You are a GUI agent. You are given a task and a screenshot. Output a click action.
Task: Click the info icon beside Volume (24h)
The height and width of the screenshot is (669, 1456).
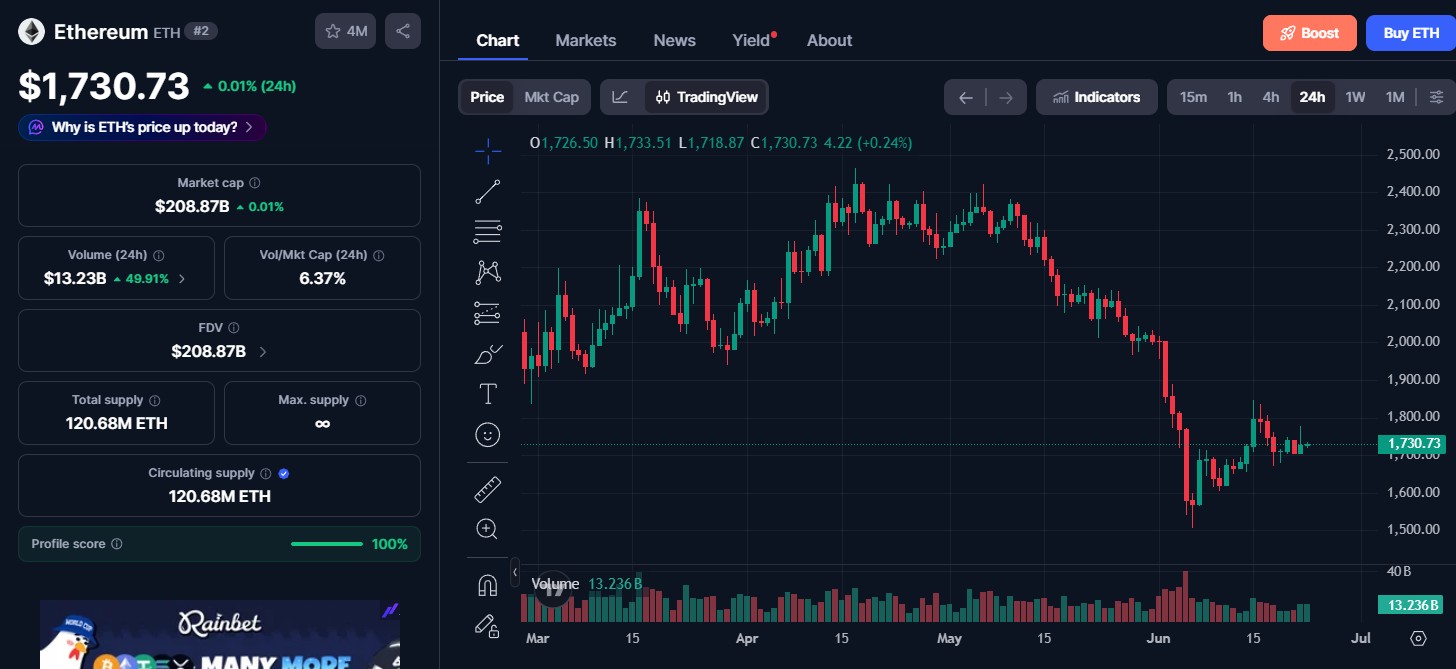[159, 255]
